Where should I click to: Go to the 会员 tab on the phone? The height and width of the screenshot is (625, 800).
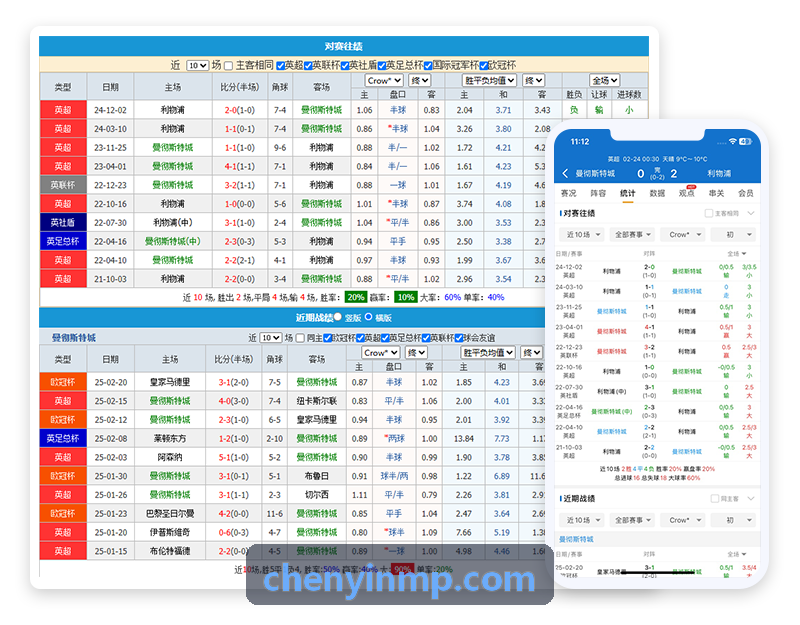point(746,193)
